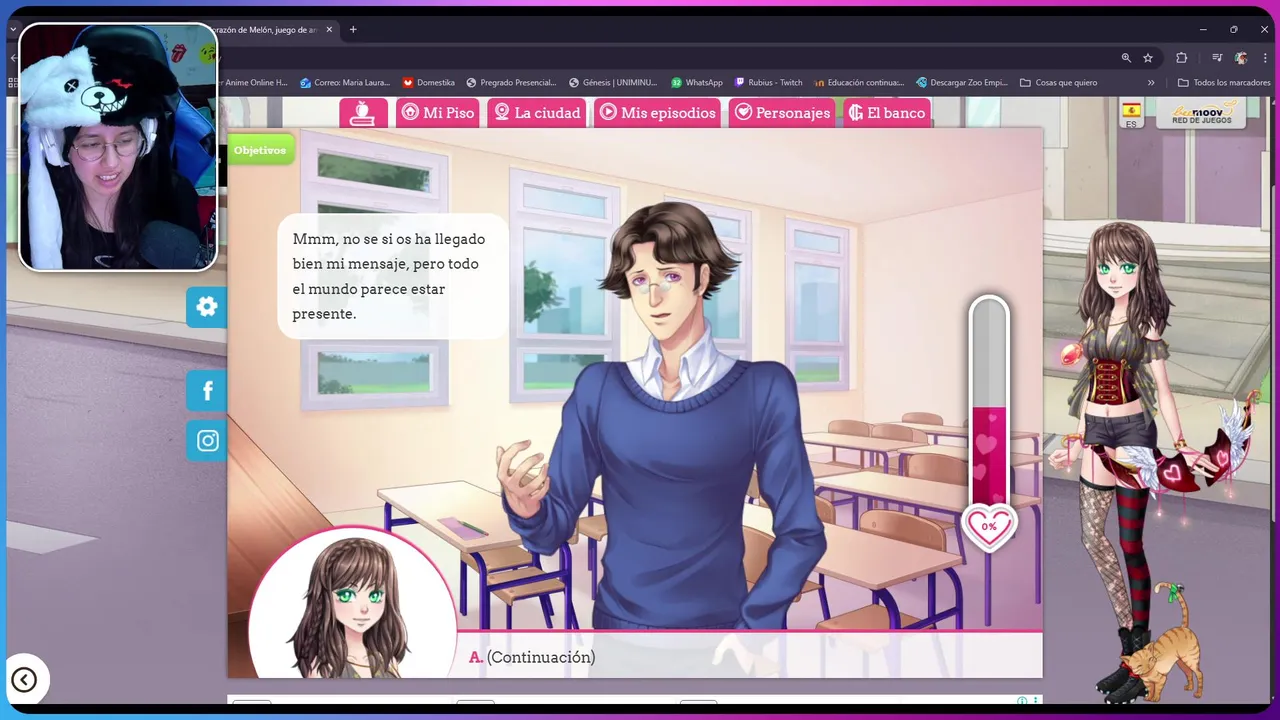Open the Facebook share icon

click(x=207, y=391)
